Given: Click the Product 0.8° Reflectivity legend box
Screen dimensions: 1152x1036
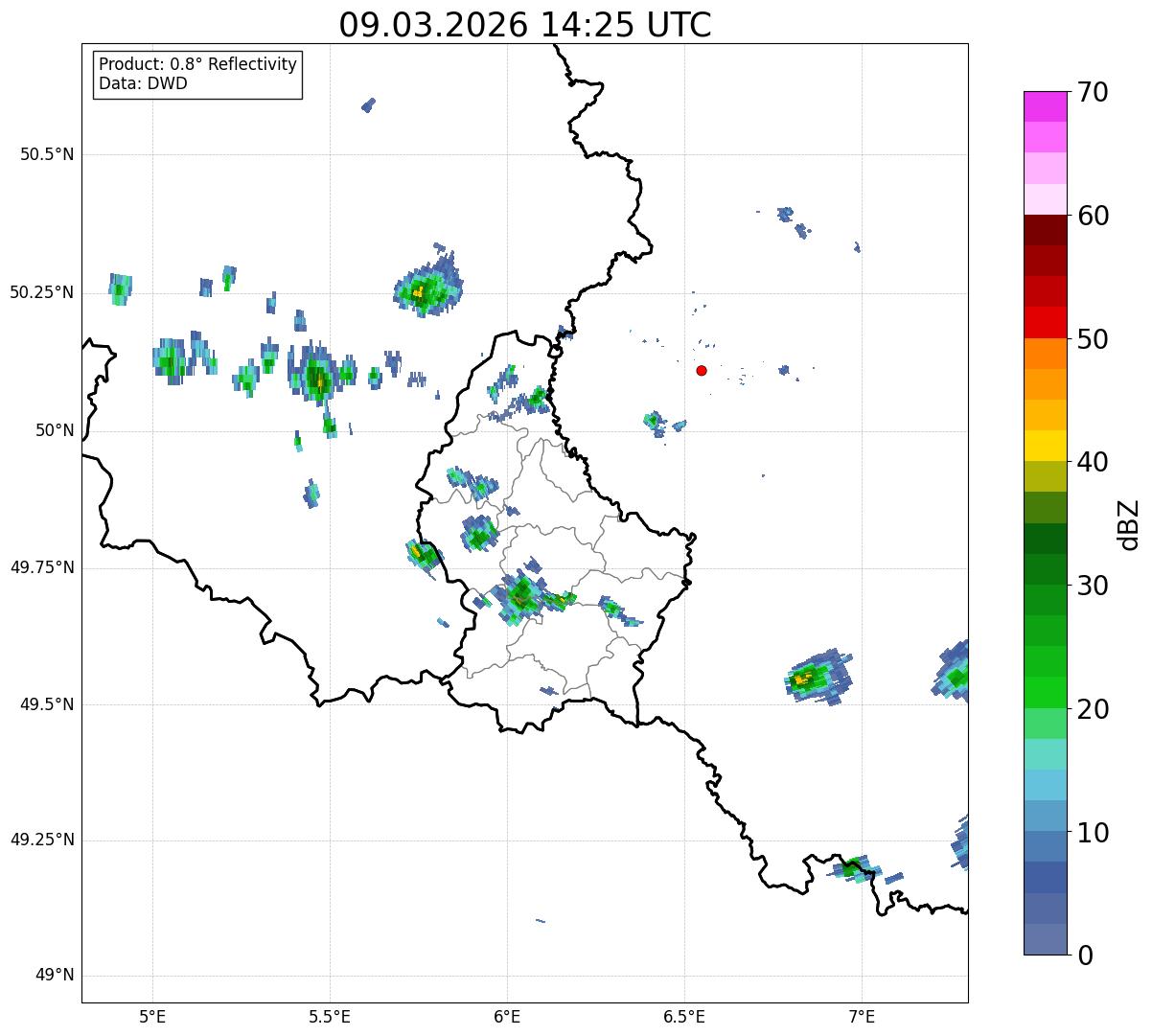Looking at the screenshot, I should [x=198, y=74].
